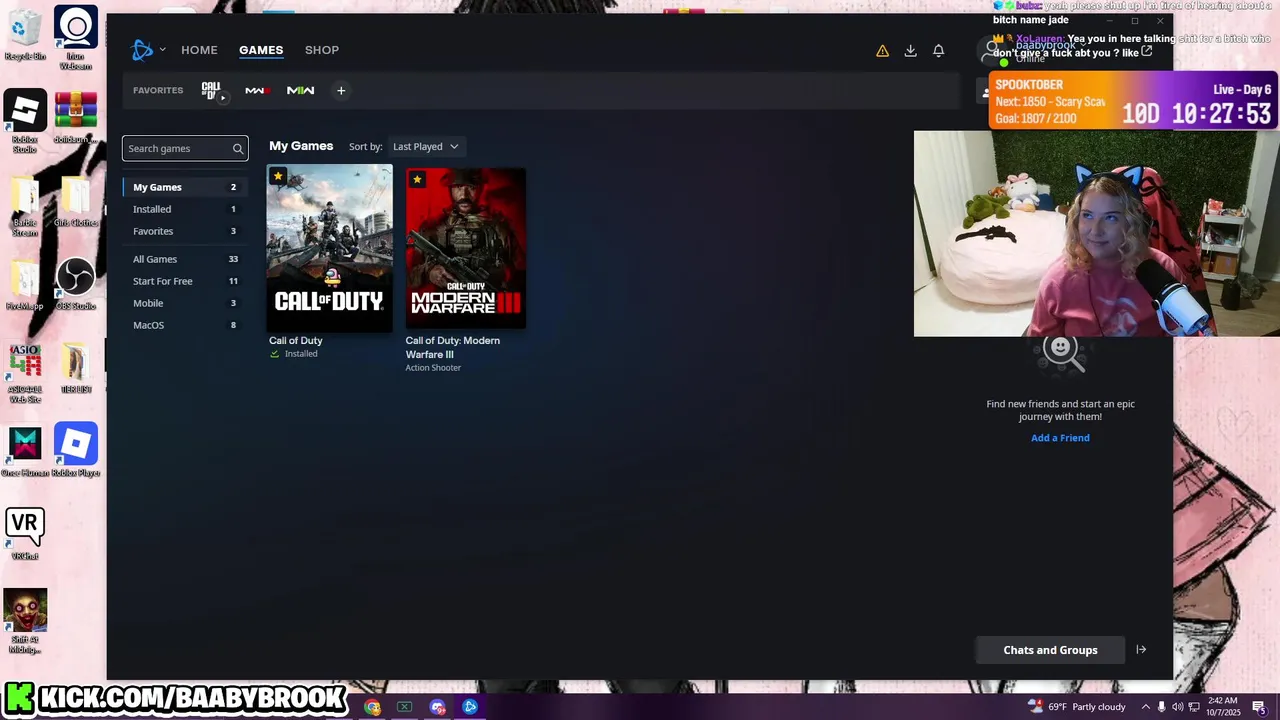Select the MacOS category
Screen dimensions: 1280x720
(185, 325)
